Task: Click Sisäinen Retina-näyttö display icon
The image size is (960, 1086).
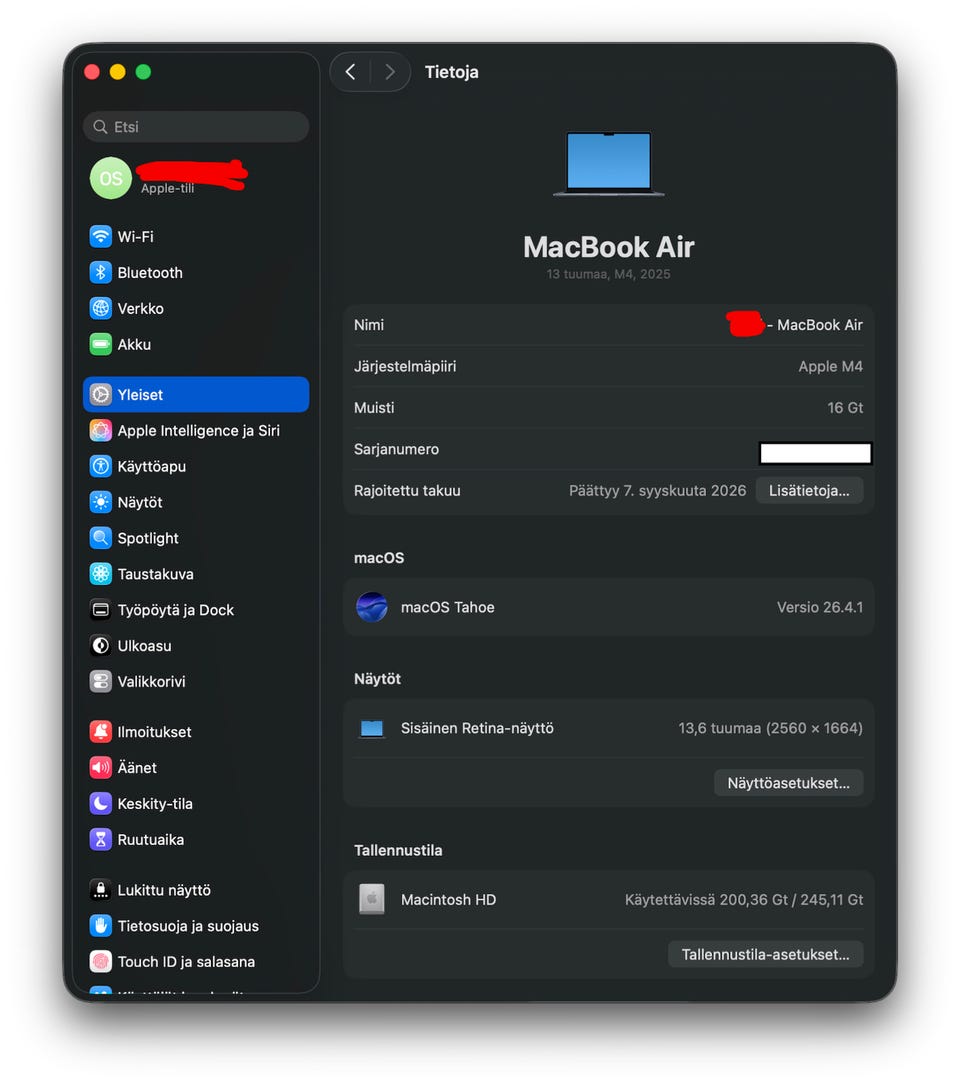Action: (x=372, y=729)
